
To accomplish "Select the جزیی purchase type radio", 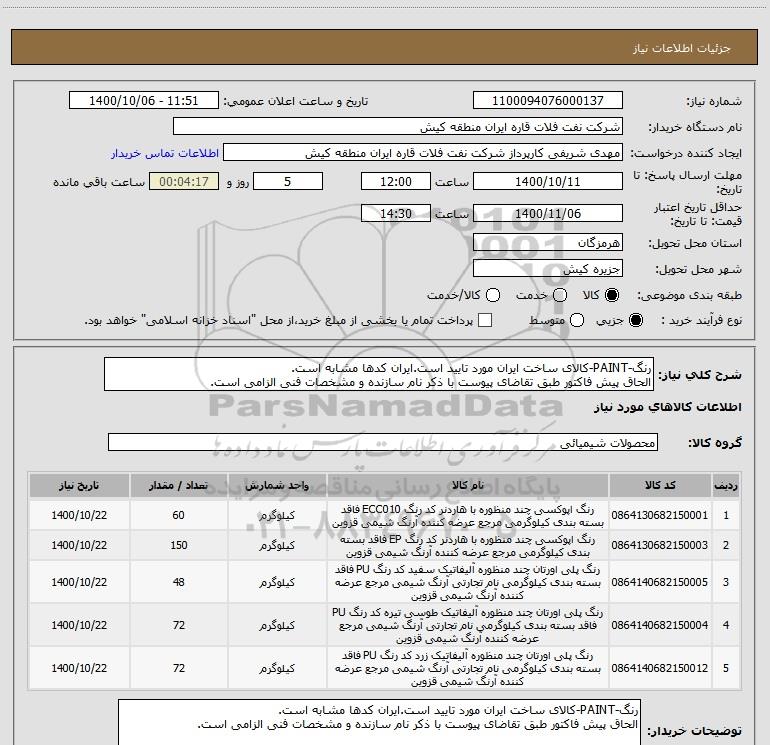I will [x=635, y=321].
